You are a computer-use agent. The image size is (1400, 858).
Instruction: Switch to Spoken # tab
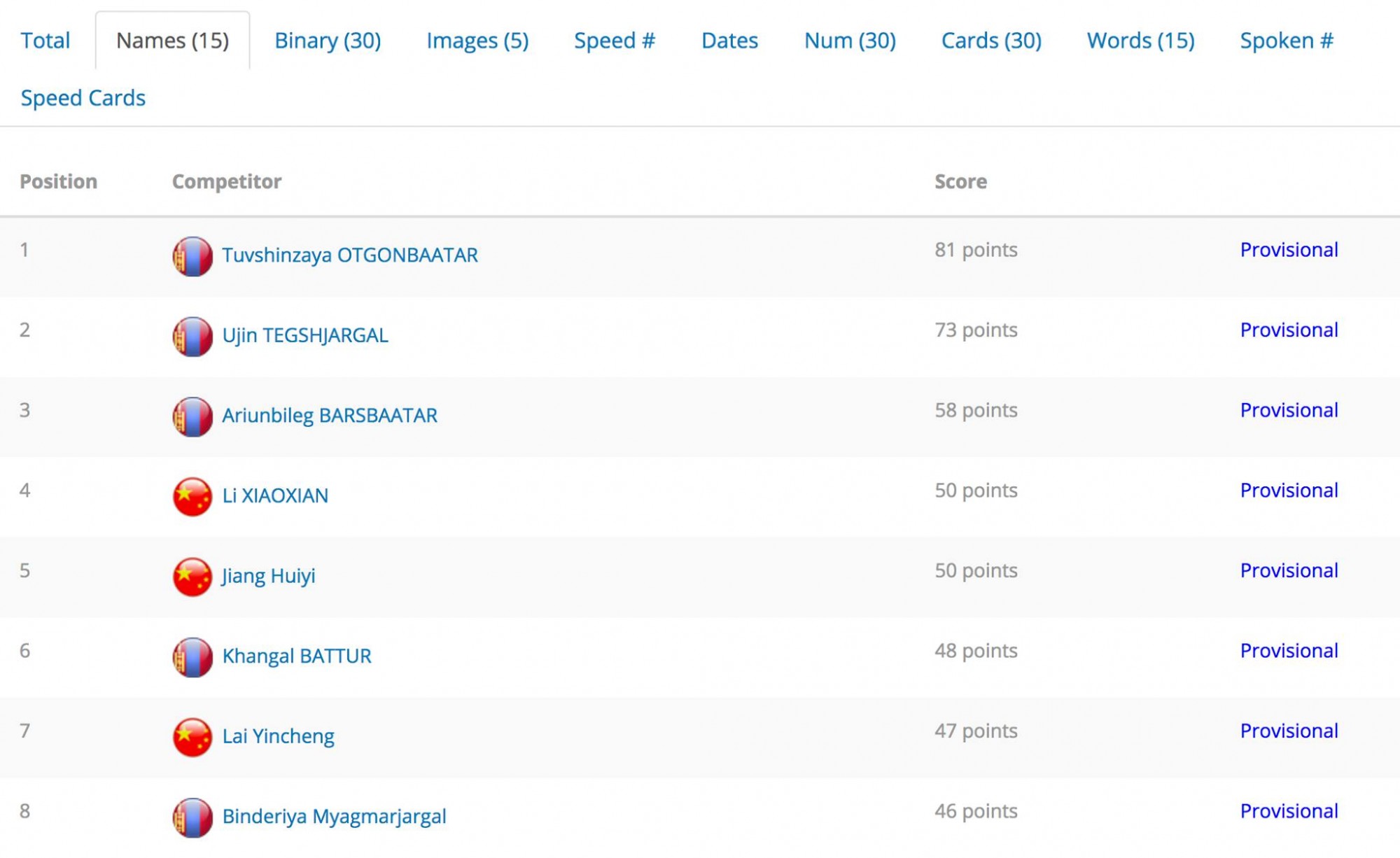pos(1287,41)
